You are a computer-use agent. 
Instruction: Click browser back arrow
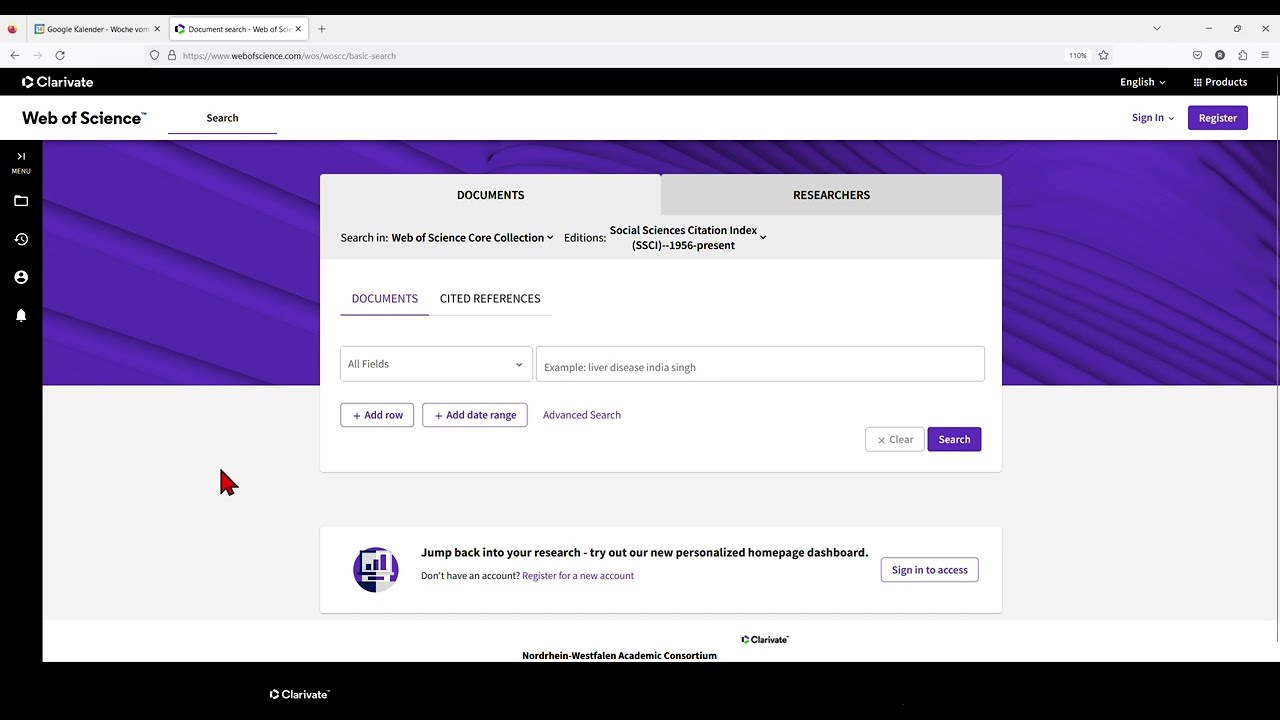click(14, 55)
